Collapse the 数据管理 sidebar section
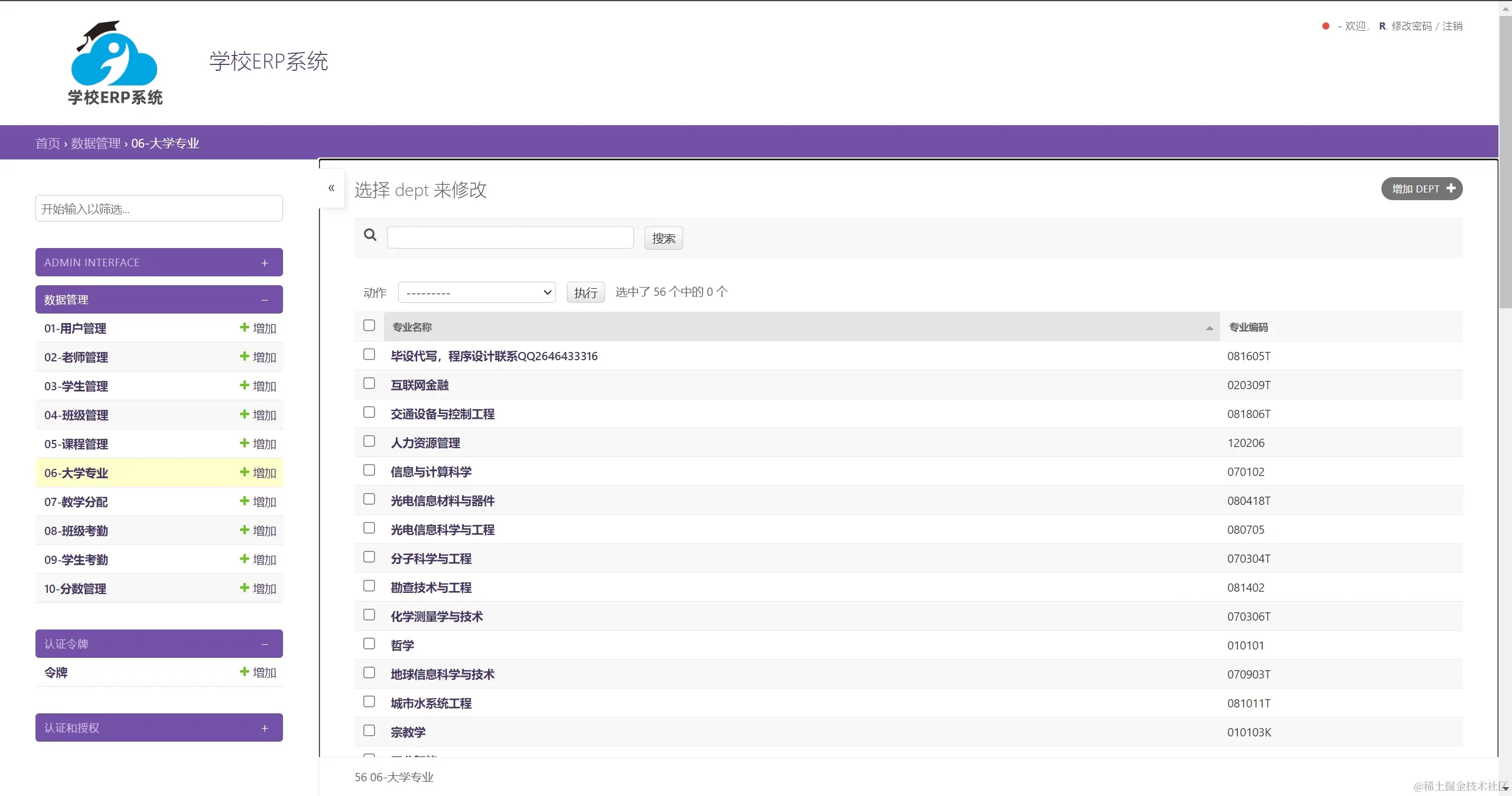 (265, 300)
